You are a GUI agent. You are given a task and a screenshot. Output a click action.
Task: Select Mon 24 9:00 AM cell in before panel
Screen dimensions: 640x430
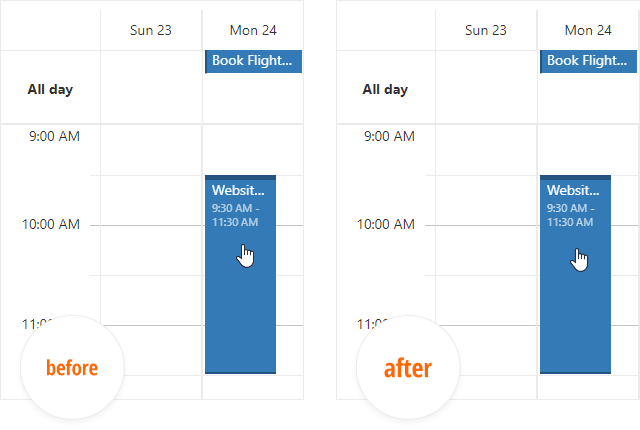point(252,150)
